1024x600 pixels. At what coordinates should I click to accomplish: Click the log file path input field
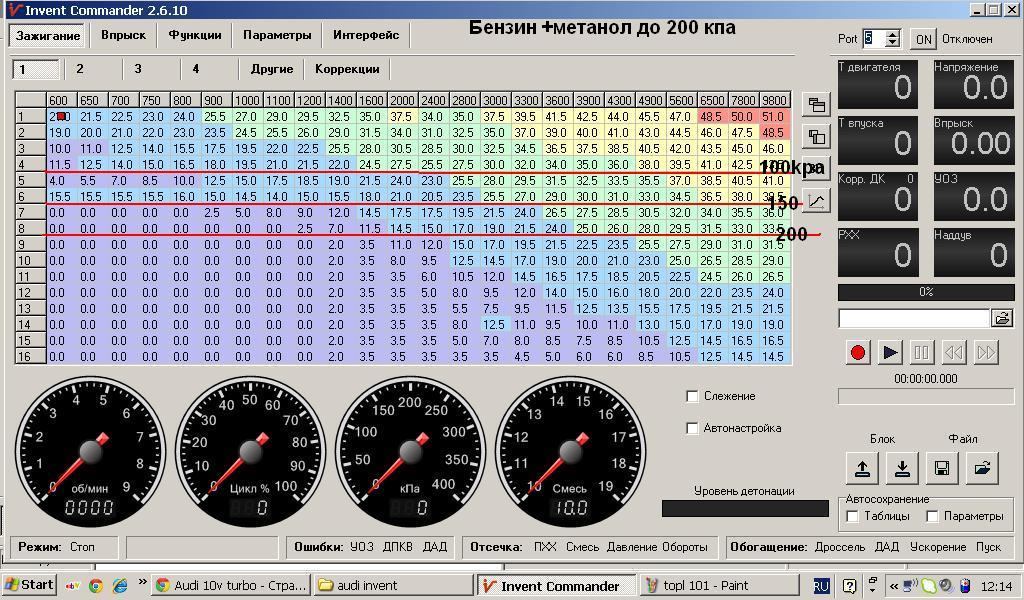pyautogui.click(x=914, y=318)
